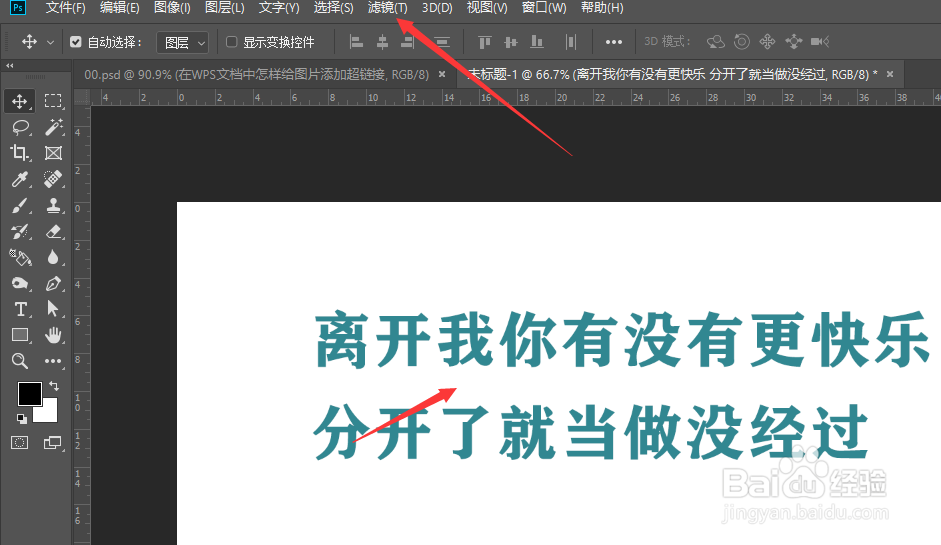Open the Move tool preset picker arrow
Viewport: 941px width, 545px height.
point(50,43)
